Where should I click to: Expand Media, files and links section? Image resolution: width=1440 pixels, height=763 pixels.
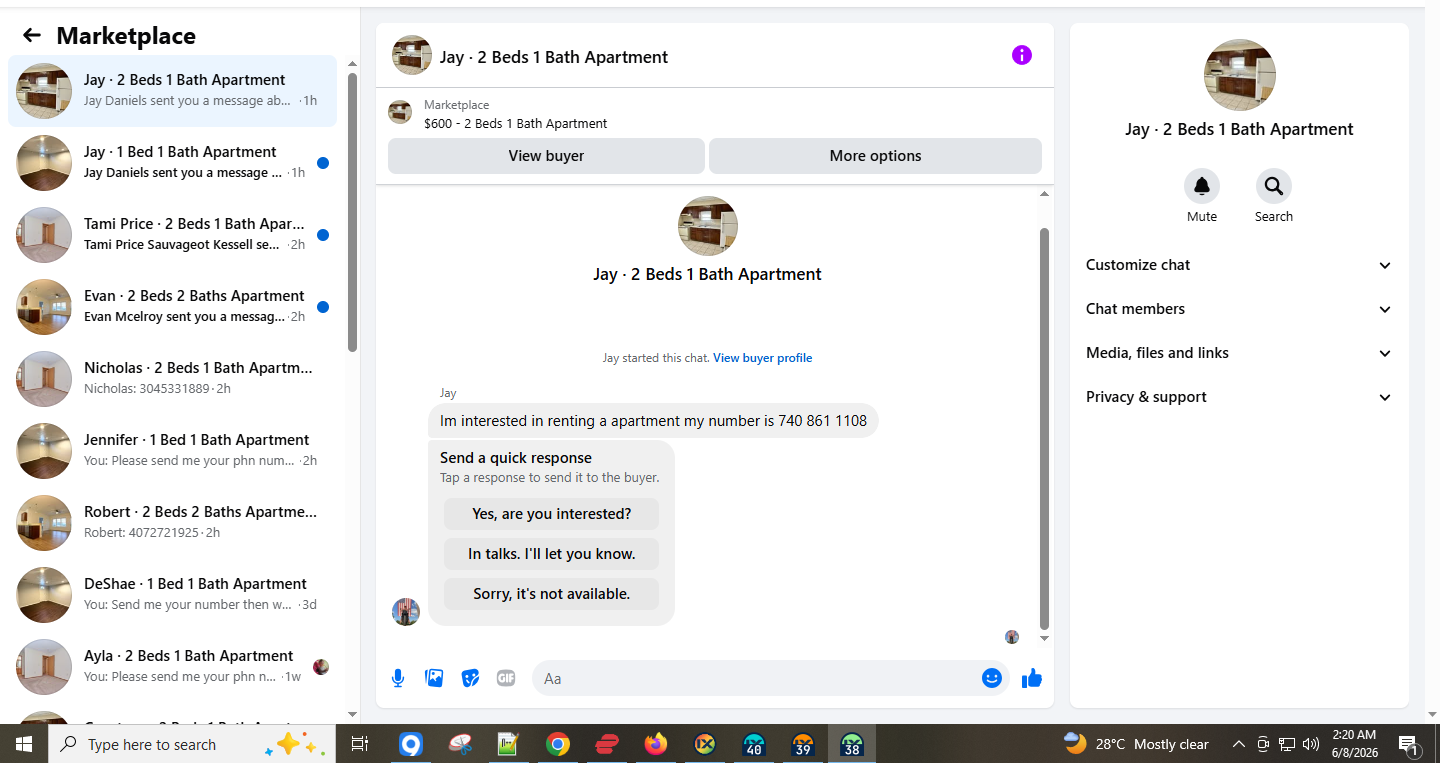1239,353
